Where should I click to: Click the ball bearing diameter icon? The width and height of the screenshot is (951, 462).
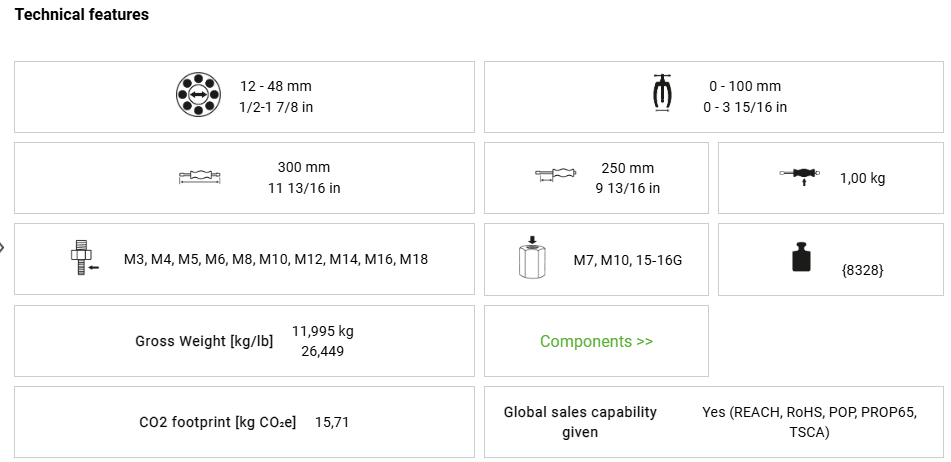click(197, 96)
